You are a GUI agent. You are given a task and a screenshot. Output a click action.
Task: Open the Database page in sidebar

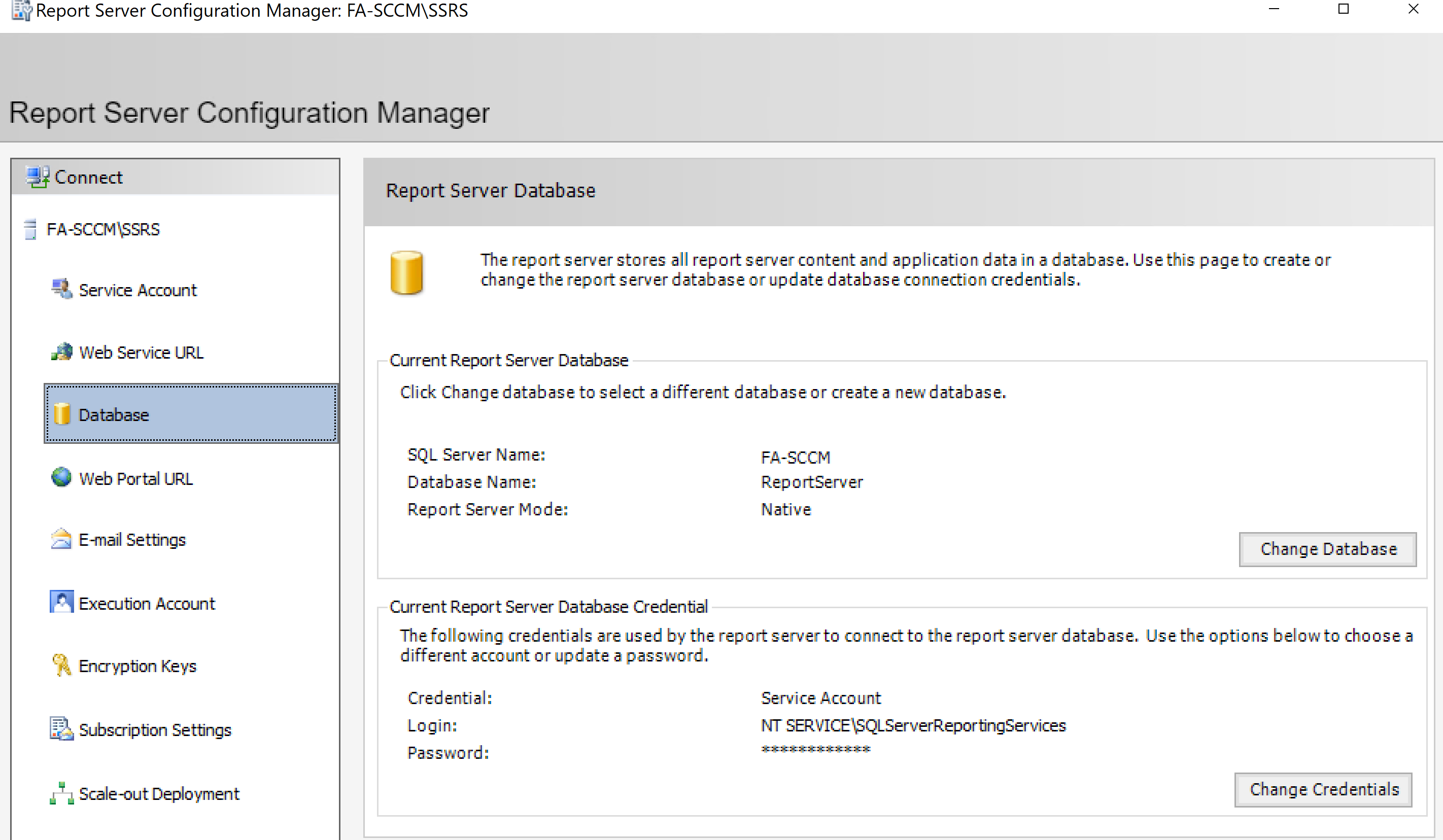pyautogui.click(x=113, y=414)
